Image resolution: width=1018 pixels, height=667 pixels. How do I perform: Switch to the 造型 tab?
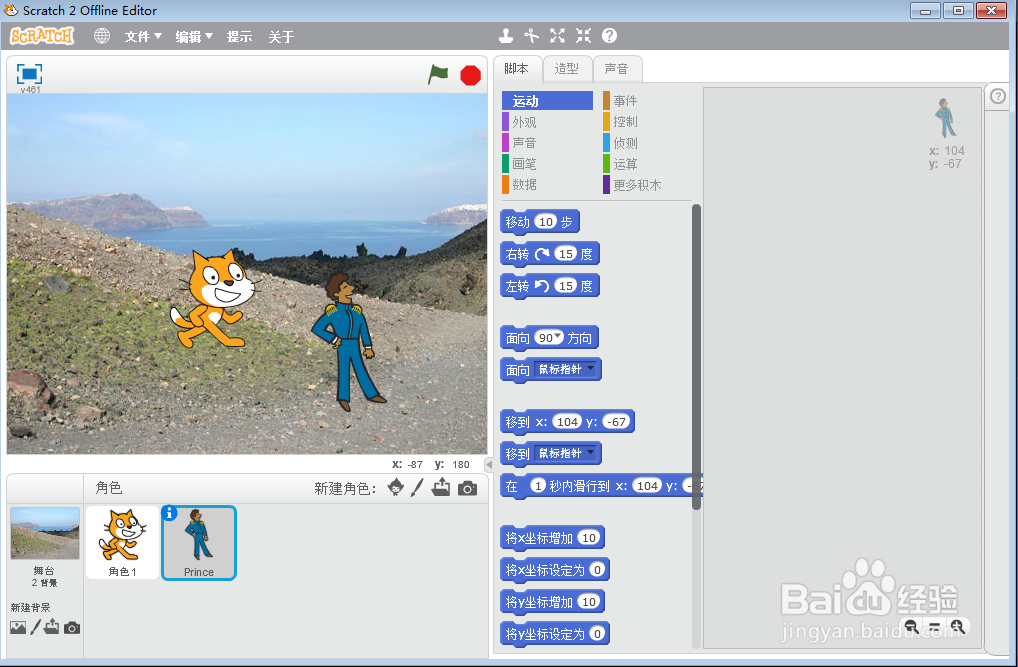click(x=567, y=68)
